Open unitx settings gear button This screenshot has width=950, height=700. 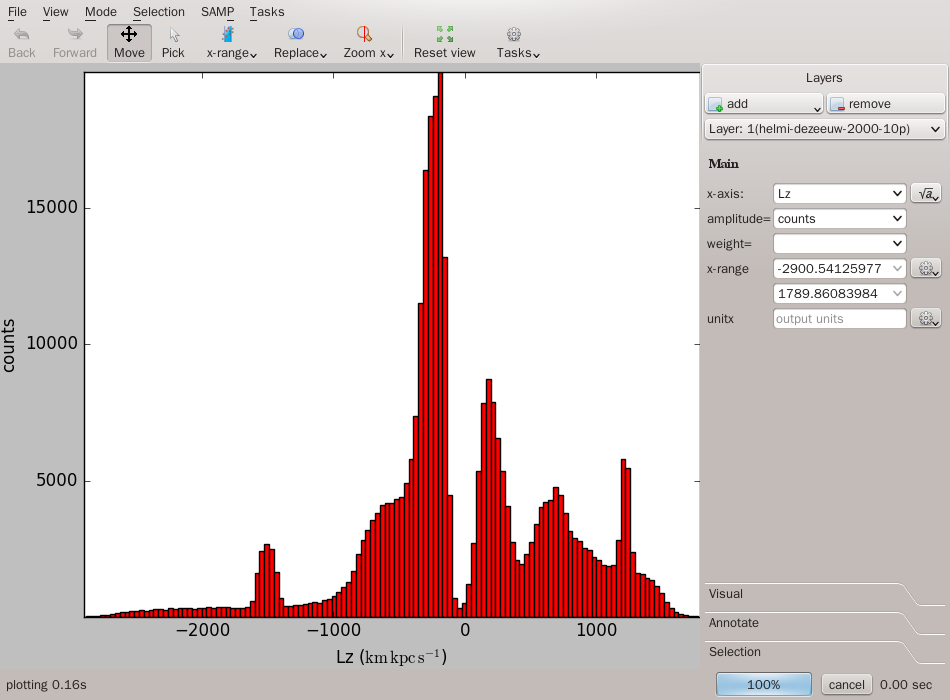pyautogui.click(x=925, y=319)
